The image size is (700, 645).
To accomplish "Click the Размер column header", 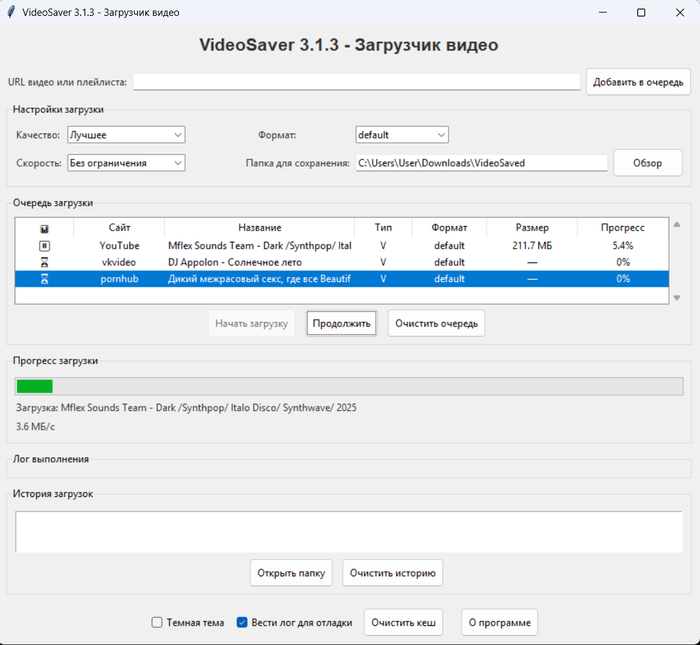I will coord(531,228).
